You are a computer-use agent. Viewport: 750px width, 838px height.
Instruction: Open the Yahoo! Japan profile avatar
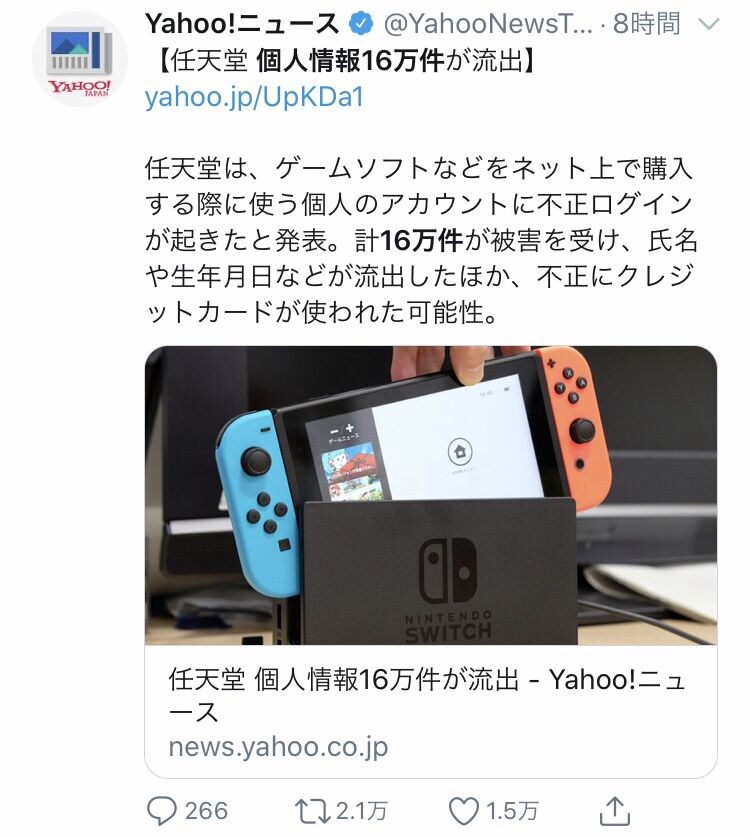(x=80, y=59)
